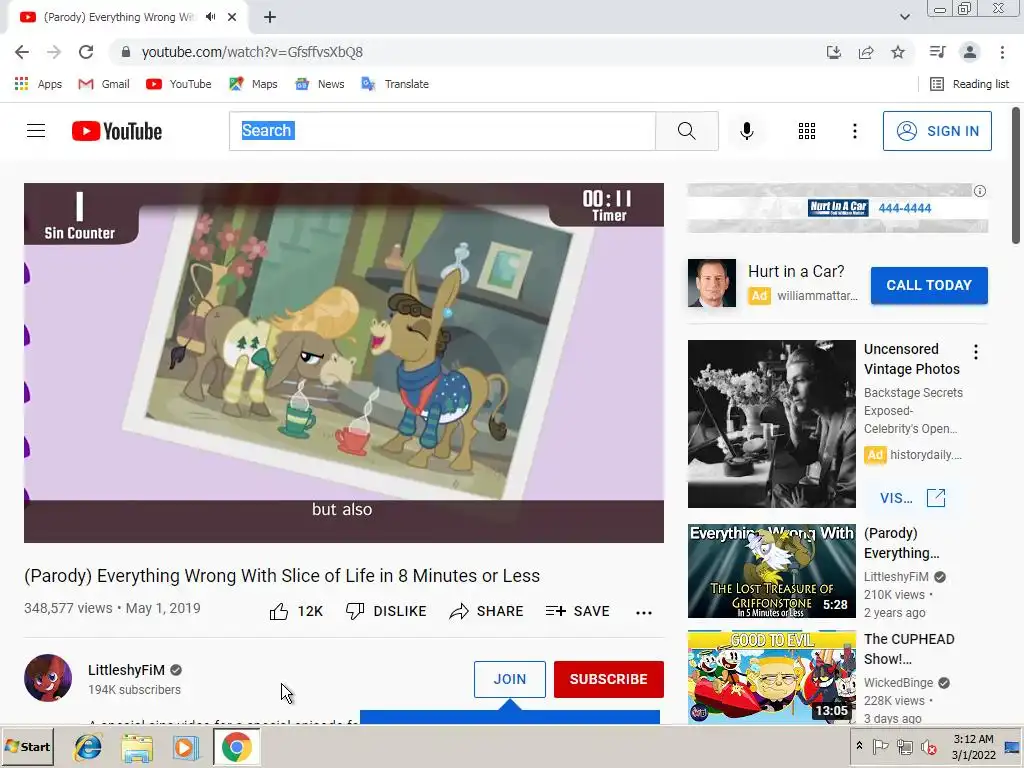Open the Reading list panel

(x=969, y=84)
